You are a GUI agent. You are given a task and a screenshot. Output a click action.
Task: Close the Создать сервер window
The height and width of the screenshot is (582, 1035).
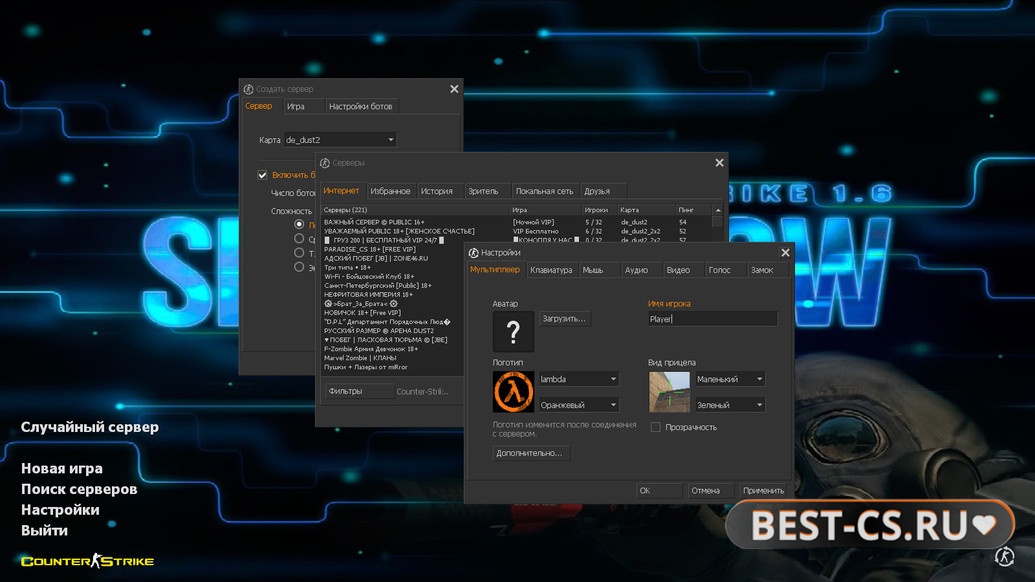454,89
